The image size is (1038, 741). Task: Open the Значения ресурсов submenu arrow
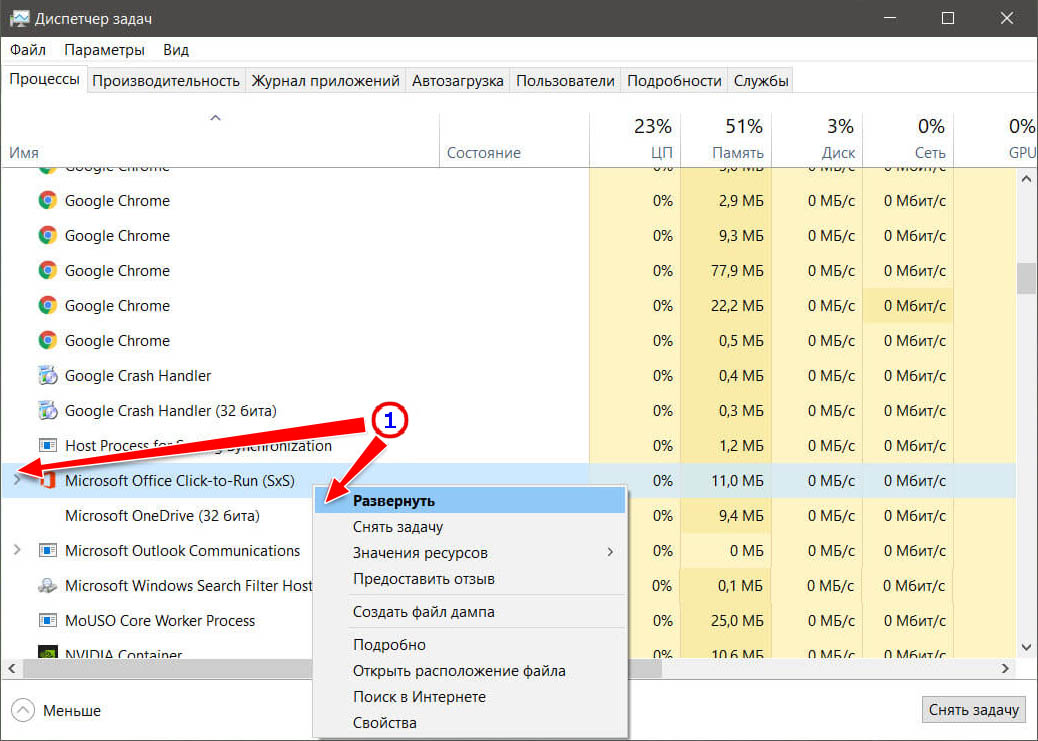tap(610, 552)
